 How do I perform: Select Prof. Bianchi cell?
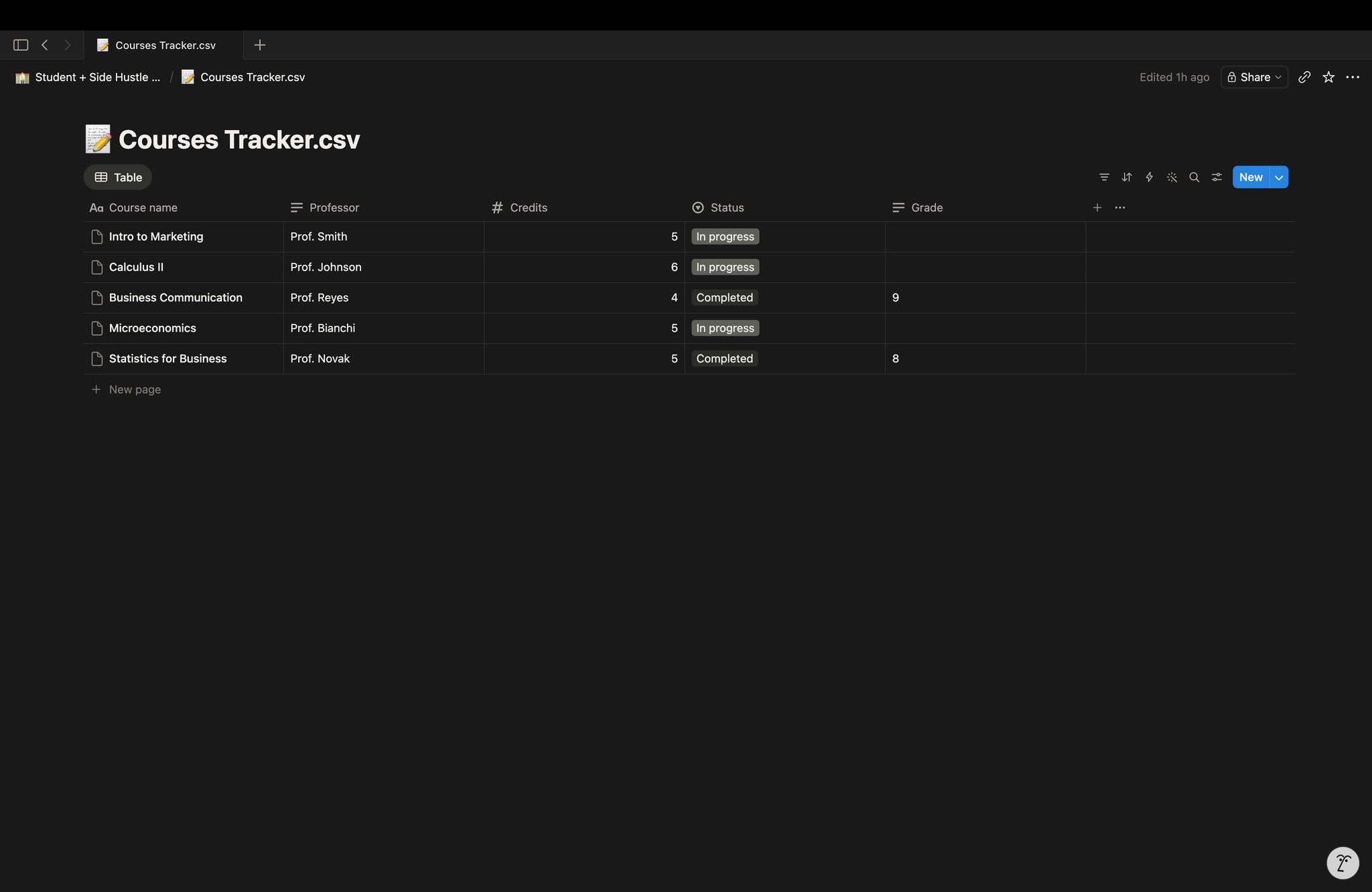tap(383, 328)
